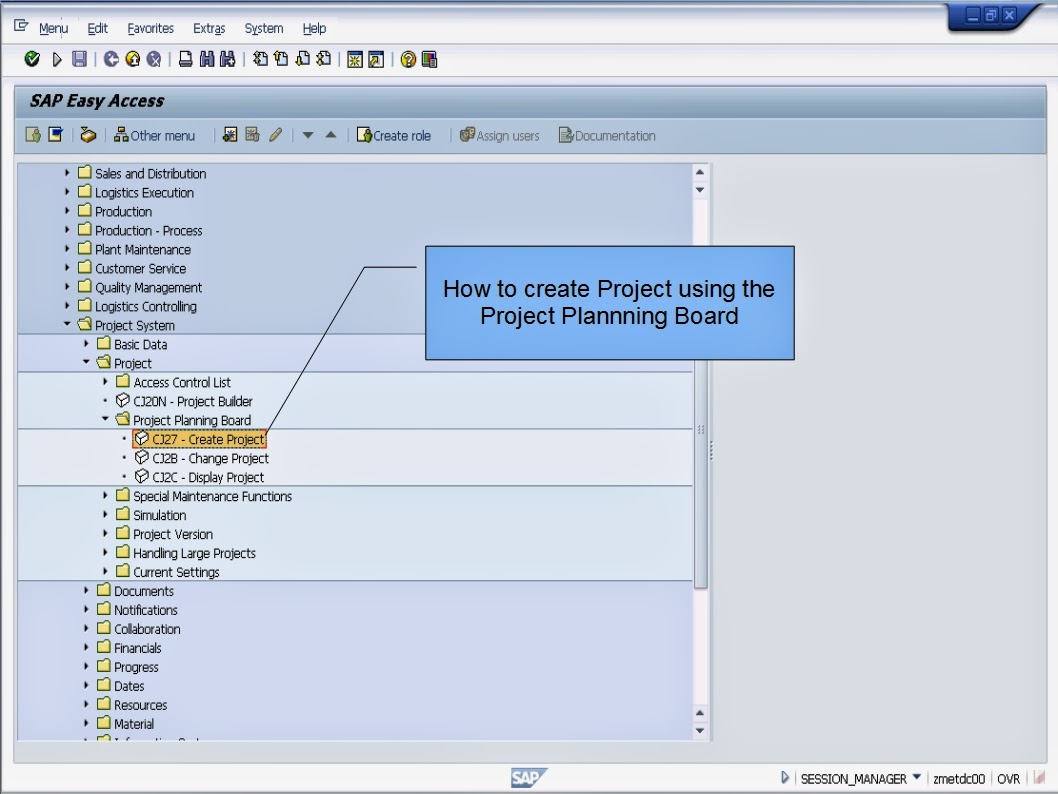The image size is (1058, 794).
Task: Click the Create role button
Action: click(x=394, y=136)
